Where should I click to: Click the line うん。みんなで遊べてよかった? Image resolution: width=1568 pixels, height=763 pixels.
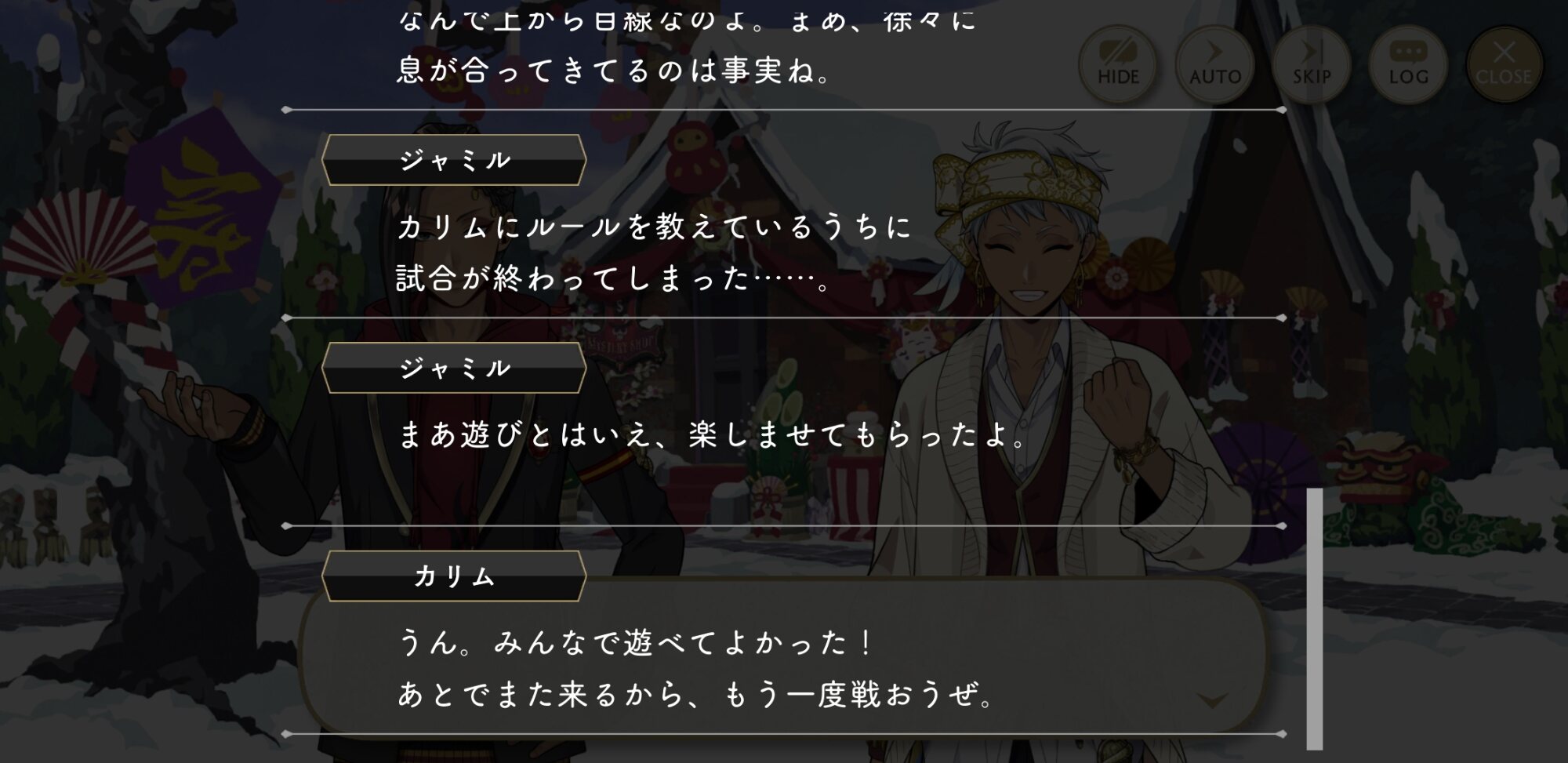click(x=635, y=643)
